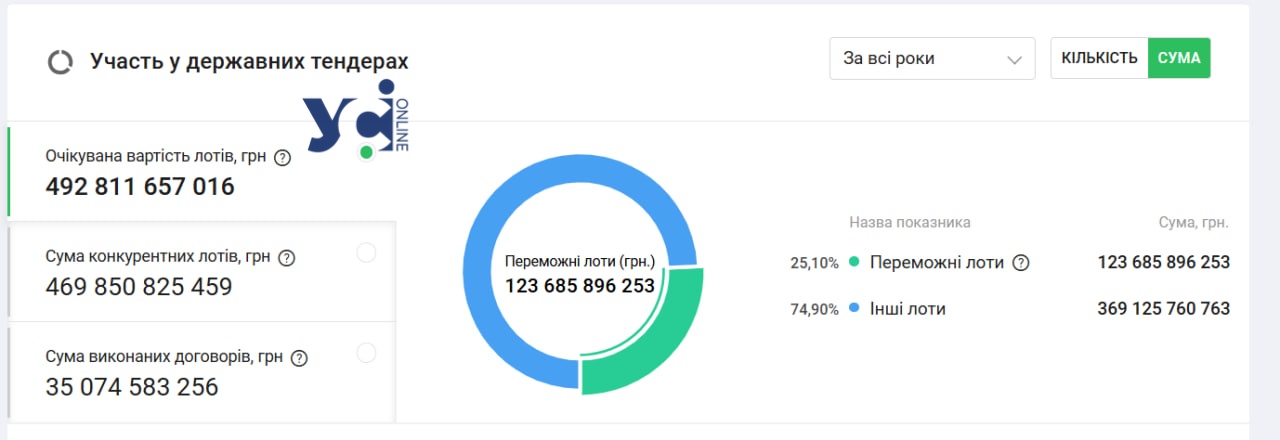Select the Очікувана вартість лотів radio button
Image resolution: width=1280 pixels, height=440 pixels.
point(366,152)
